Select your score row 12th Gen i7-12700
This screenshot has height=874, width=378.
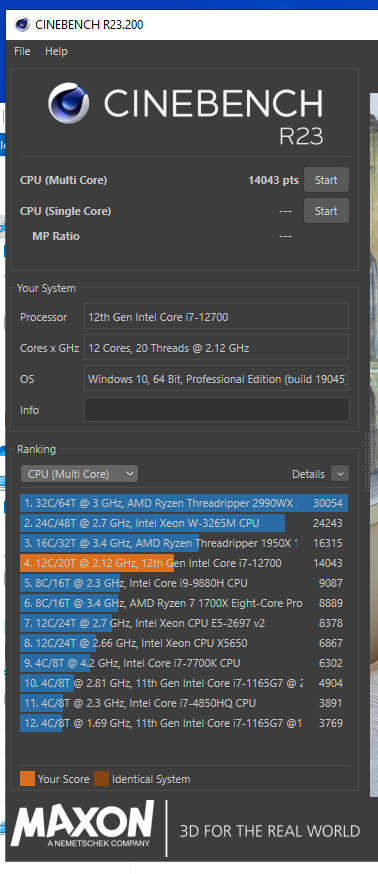184,563
